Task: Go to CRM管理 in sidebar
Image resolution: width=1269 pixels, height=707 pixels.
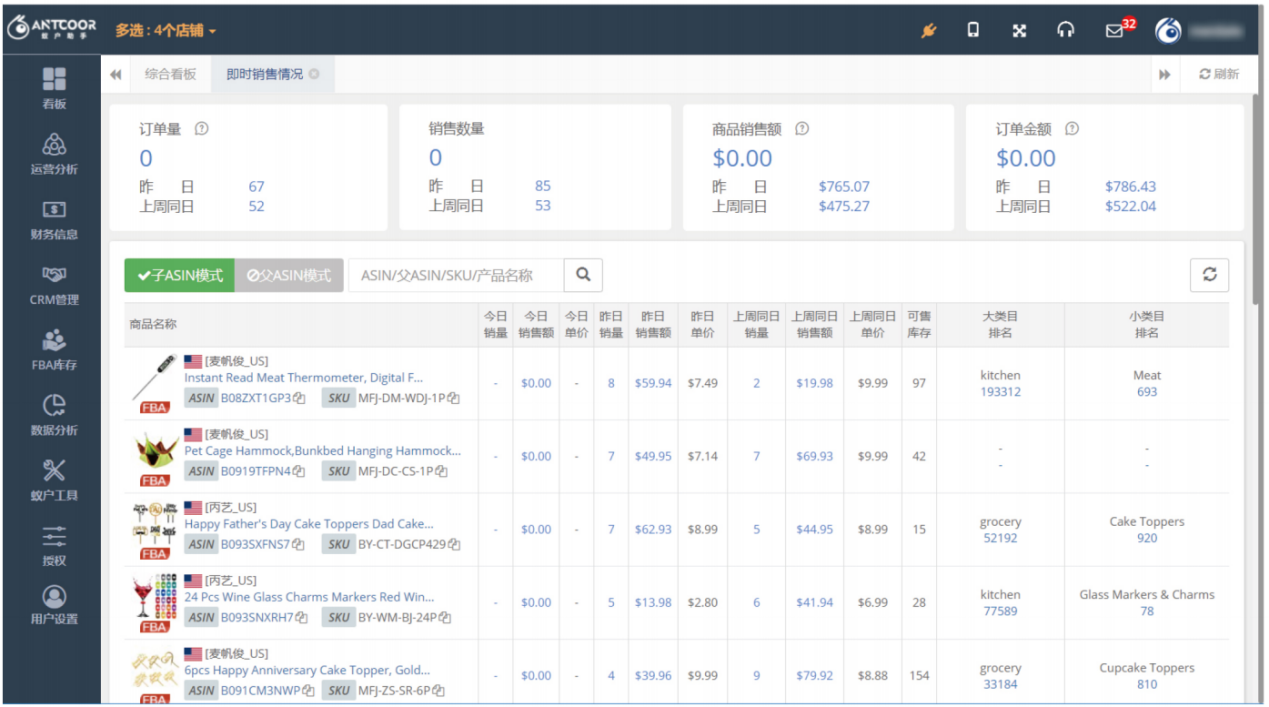Action: (x=54, y=284)
